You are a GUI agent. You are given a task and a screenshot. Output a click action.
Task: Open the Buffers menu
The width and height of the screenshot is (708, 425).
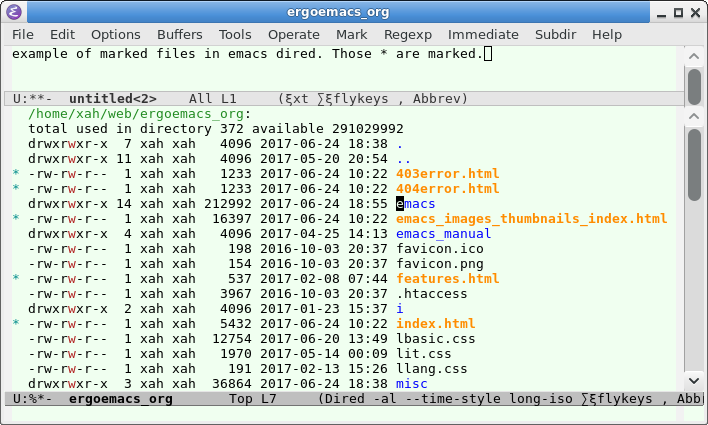tap(180, 35)
